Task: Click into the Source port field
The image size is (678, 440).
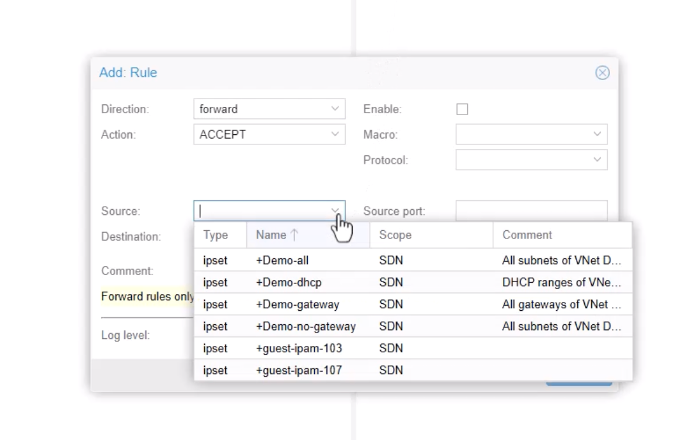Action: coord(531,211)
